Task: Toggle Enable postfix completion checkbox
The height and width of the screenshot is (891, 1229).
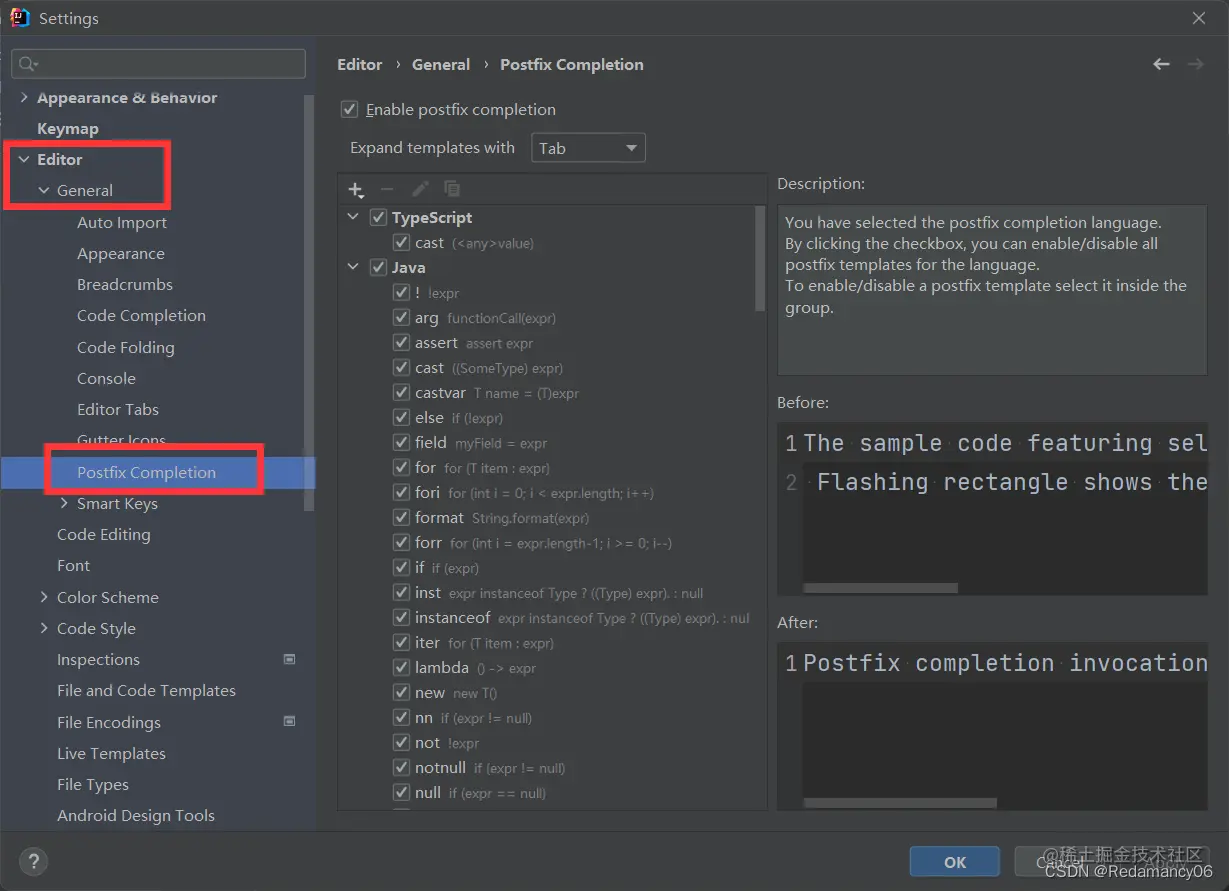Action: 349,109
